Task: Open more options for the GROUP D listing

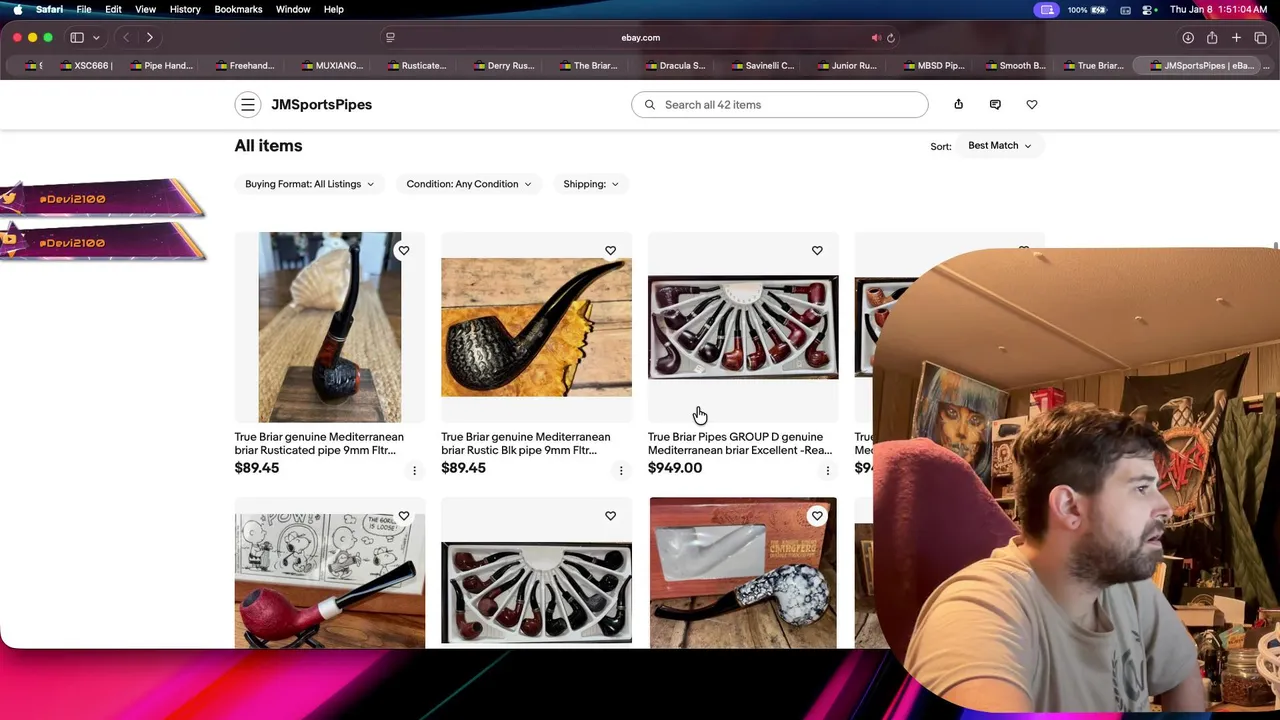Action: pyautogui.click(x=827, y=470)
